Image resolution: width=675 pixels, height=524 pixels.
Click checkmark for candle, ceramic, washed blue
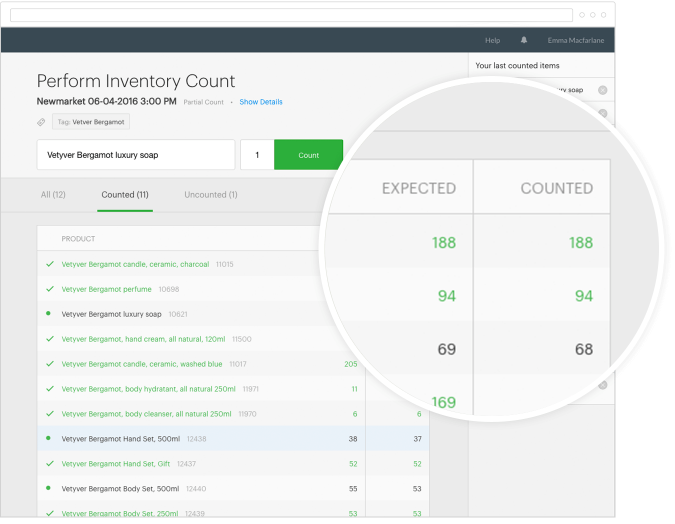pos(50,364)
